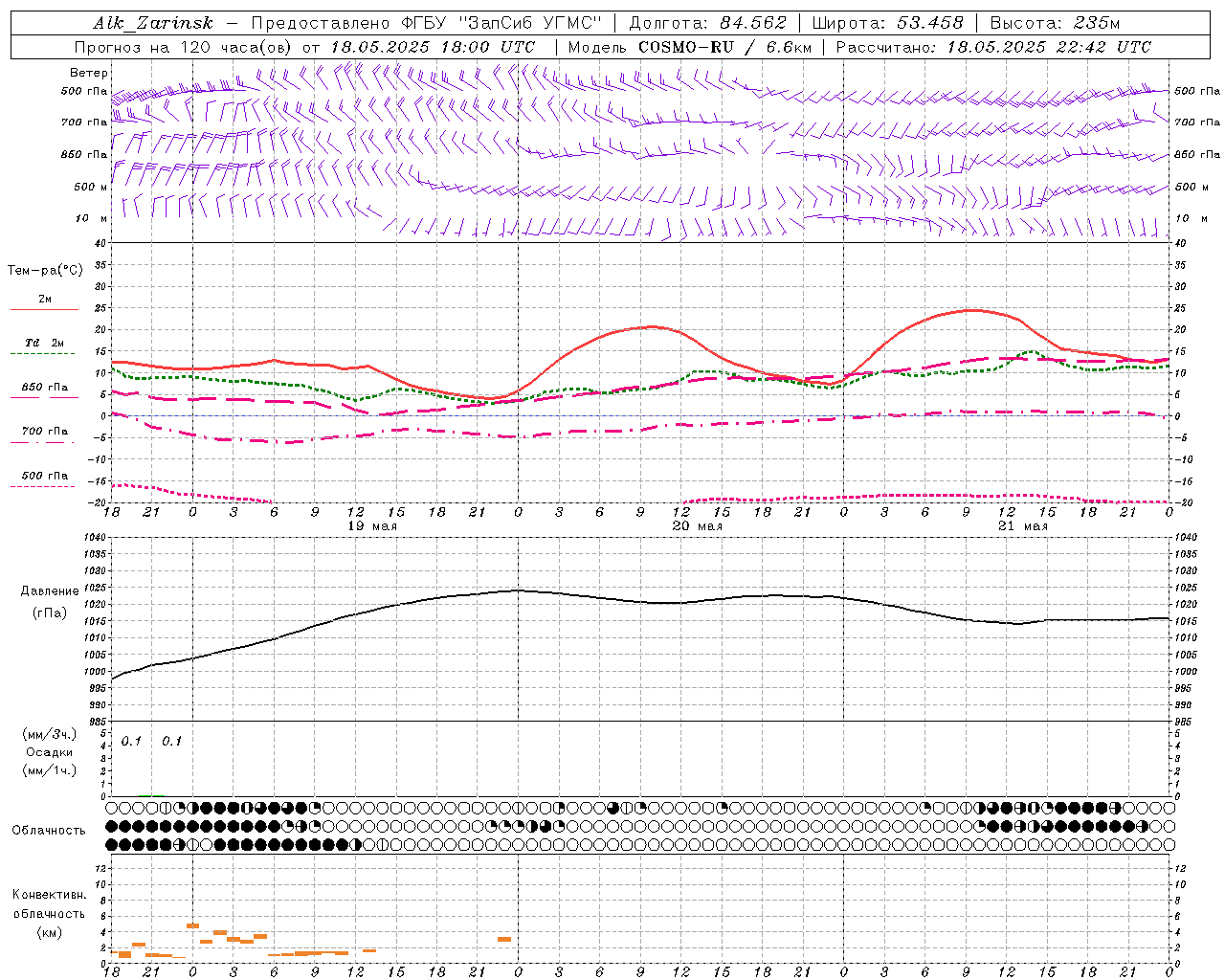The height and width of the screenshot is (980, 1225).
Task: Click the model name COSMO-RU / 6.6км
Action: [x=724, y=47]
